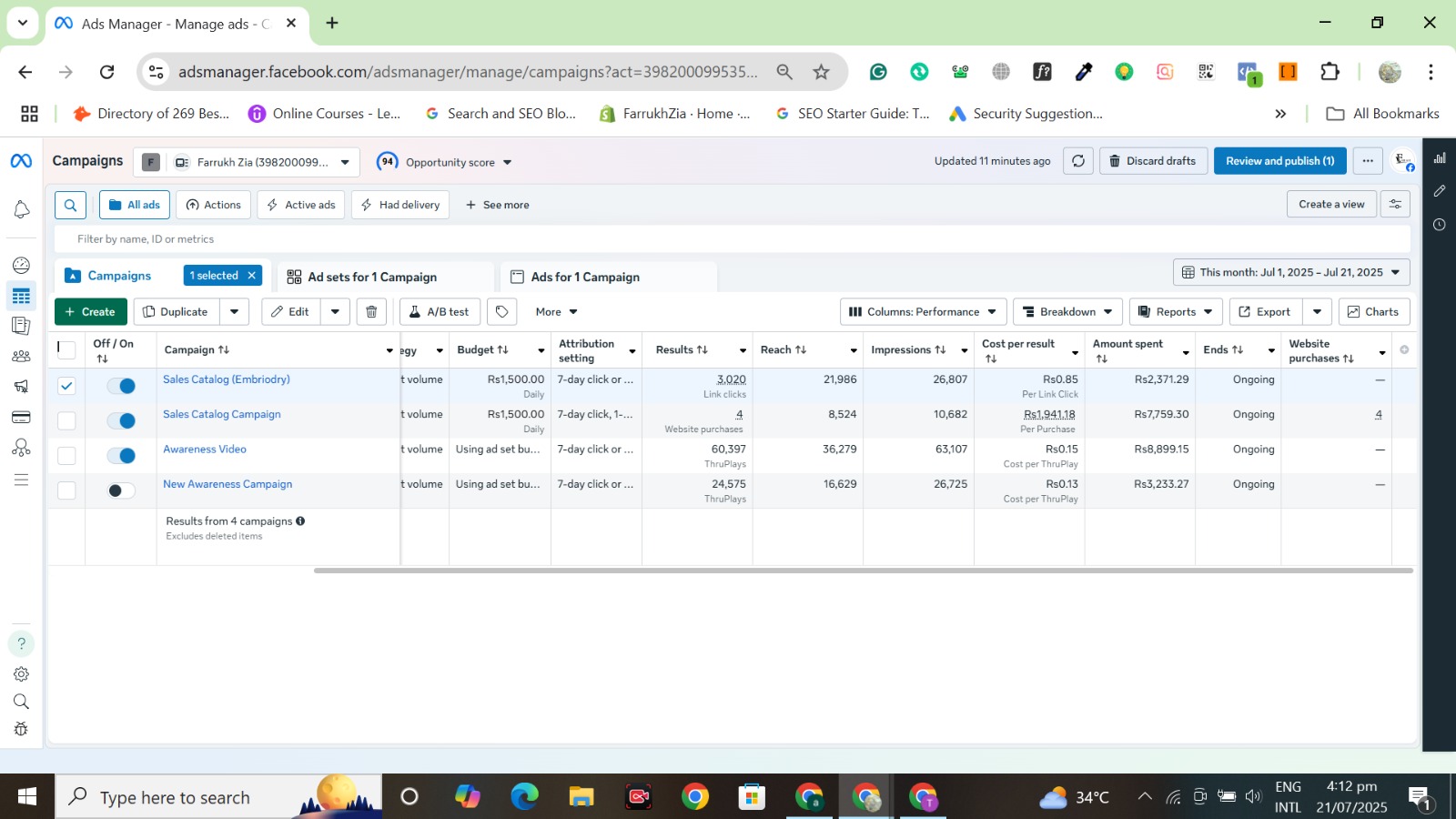Switch to Ad sets for 1 Campaign tab
The width and height of the screenshot is (1456, 819).
[x=385, y=277]
